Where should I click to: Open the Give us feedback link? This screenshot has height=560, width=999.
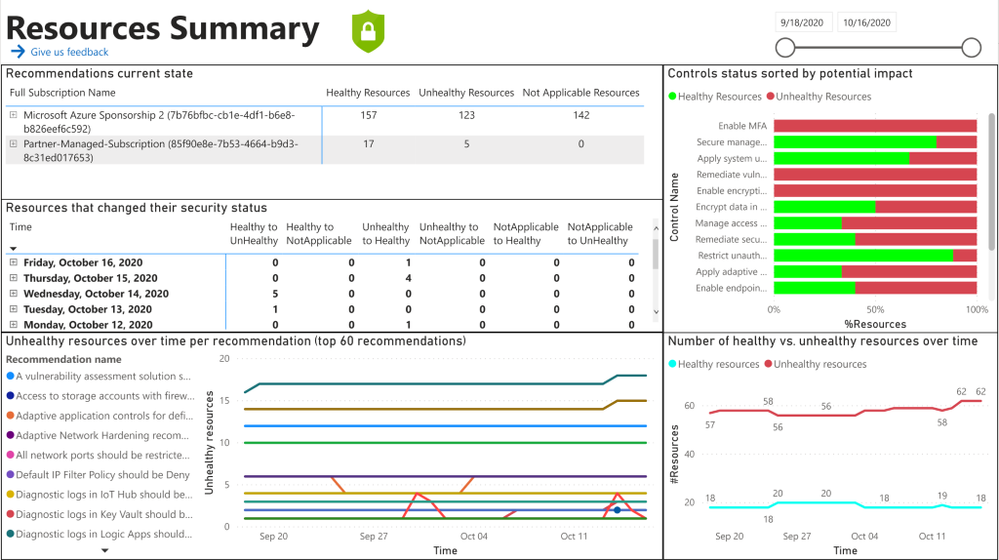[x=69, y=52]
